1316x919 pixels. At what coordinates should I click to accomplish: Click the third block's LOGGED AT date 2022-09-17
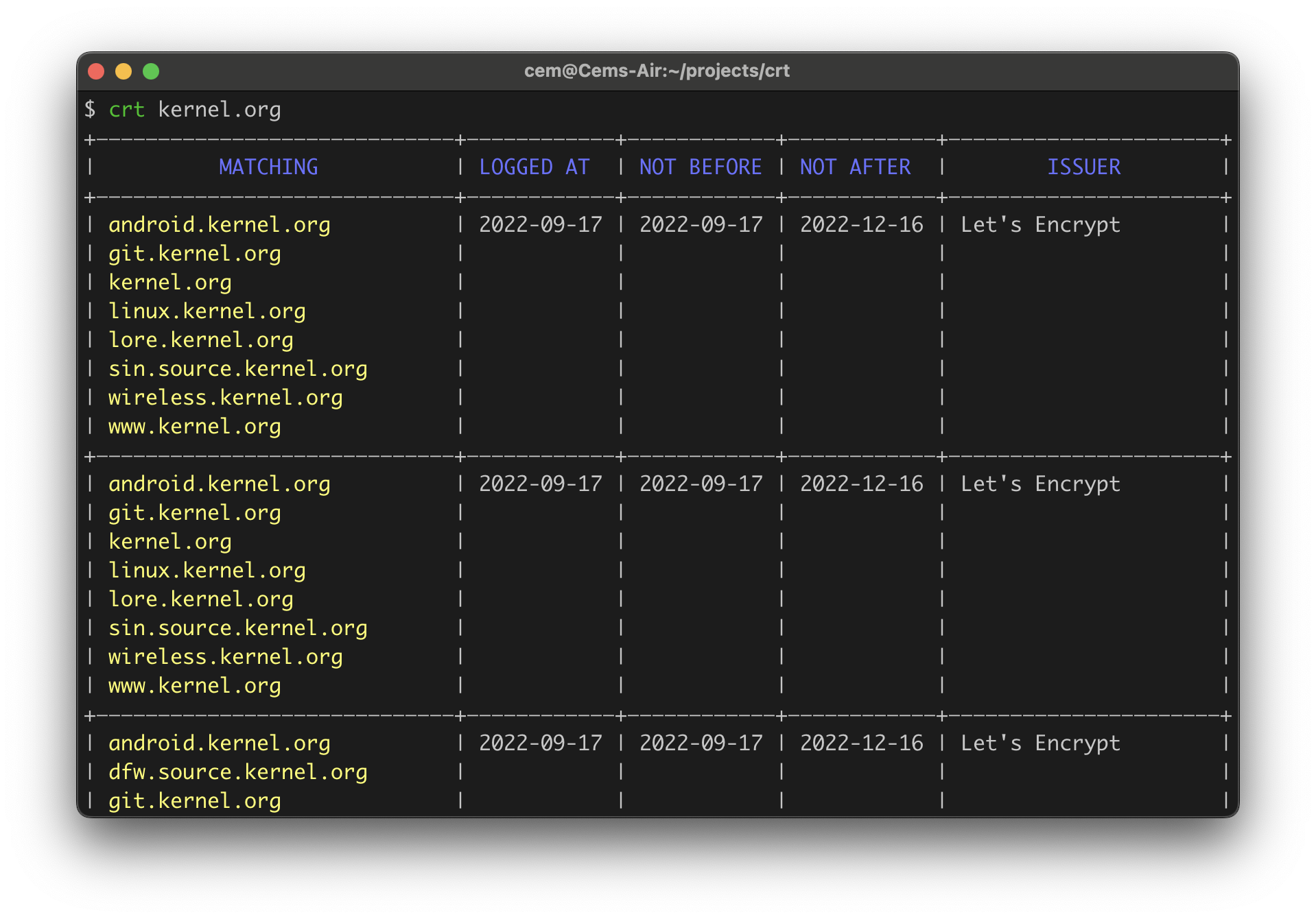click(x=541, y=743)
